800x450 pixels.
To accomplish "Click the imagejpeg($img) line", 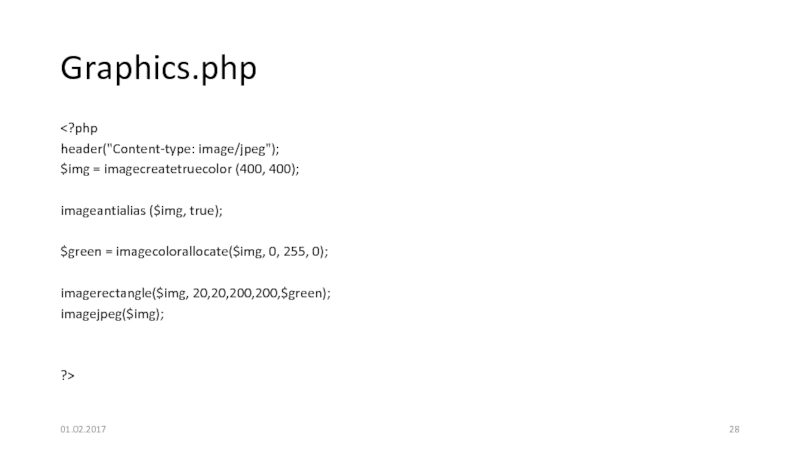I will tap(112, 314).
